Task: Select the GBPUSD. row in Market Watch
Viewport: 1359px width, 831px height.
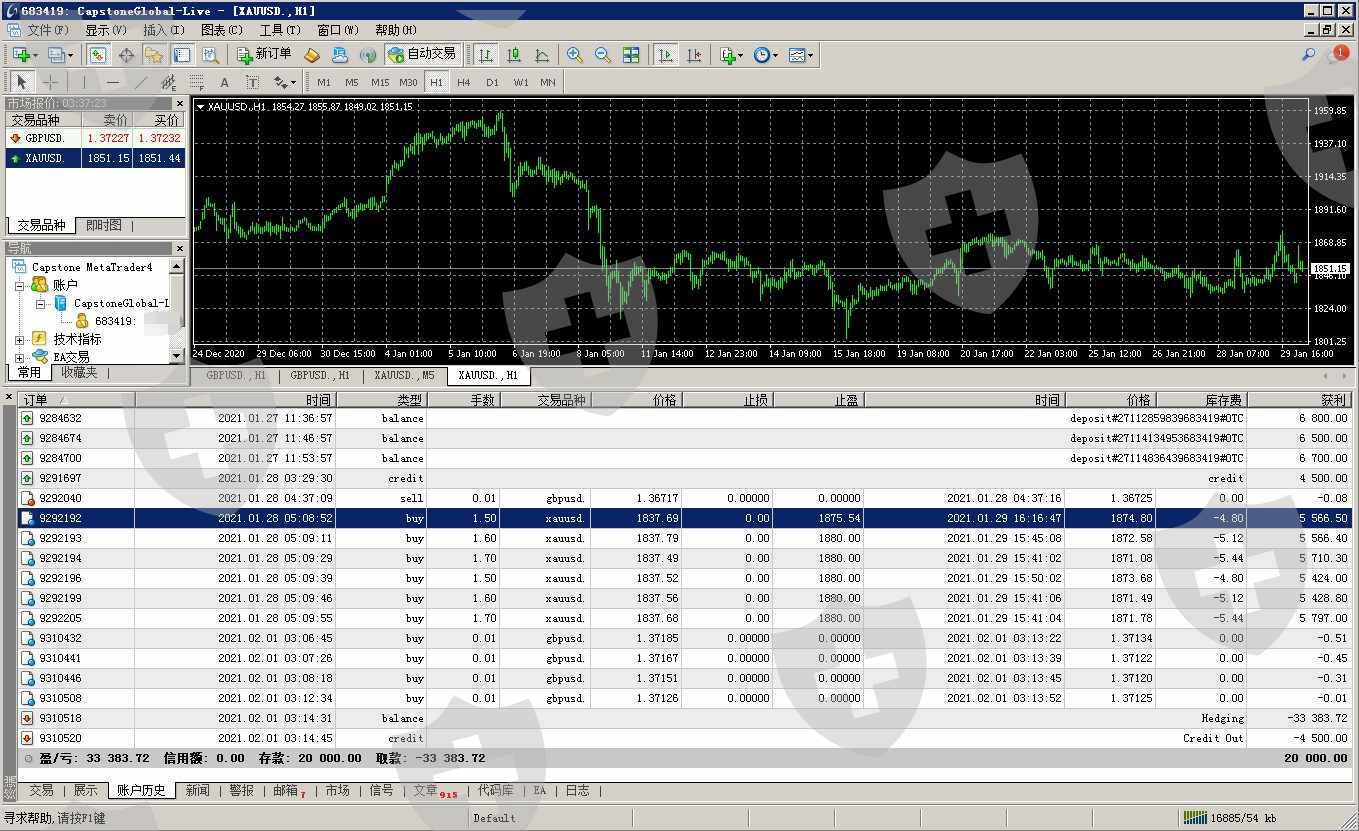Action: (x=45, y=138)
